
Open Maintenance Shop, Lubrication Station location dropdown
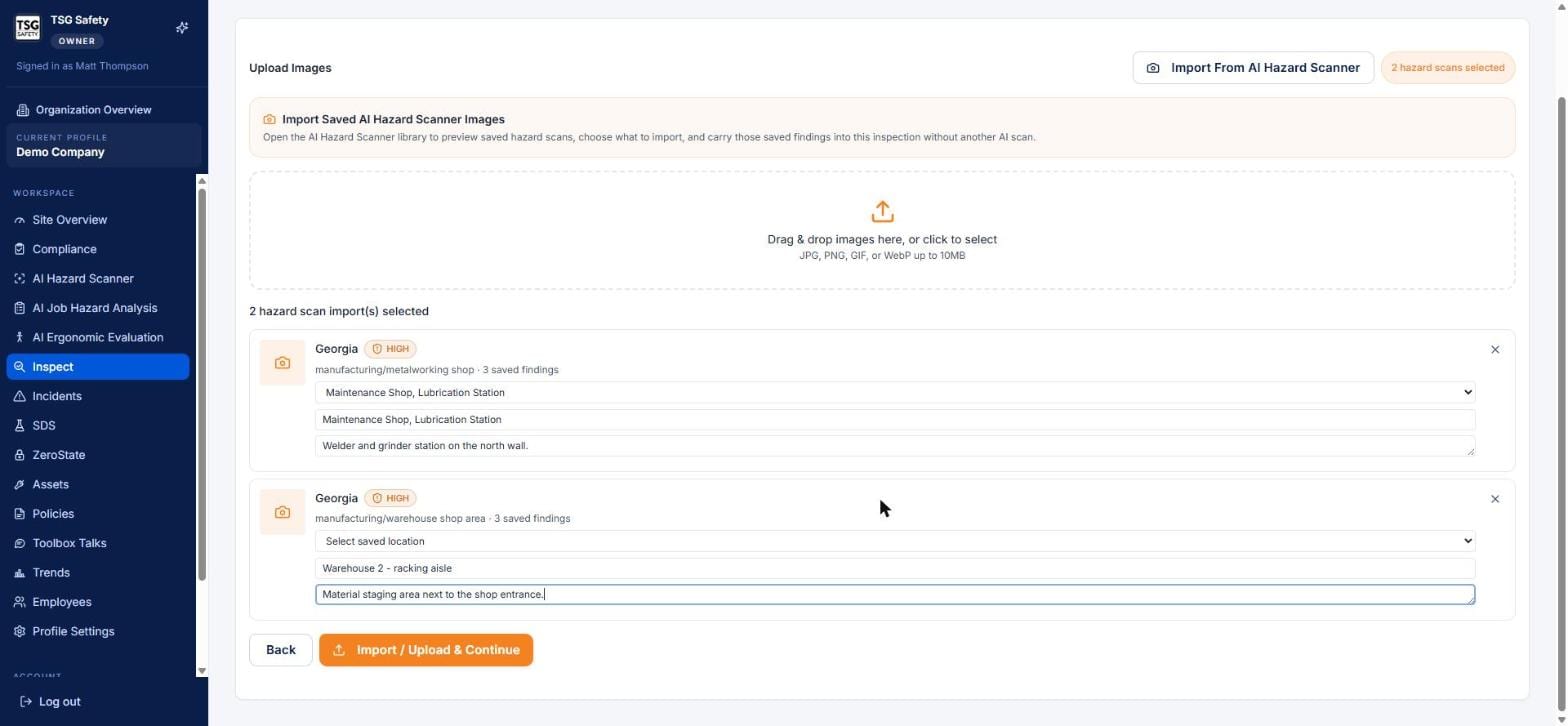[895, 393]
